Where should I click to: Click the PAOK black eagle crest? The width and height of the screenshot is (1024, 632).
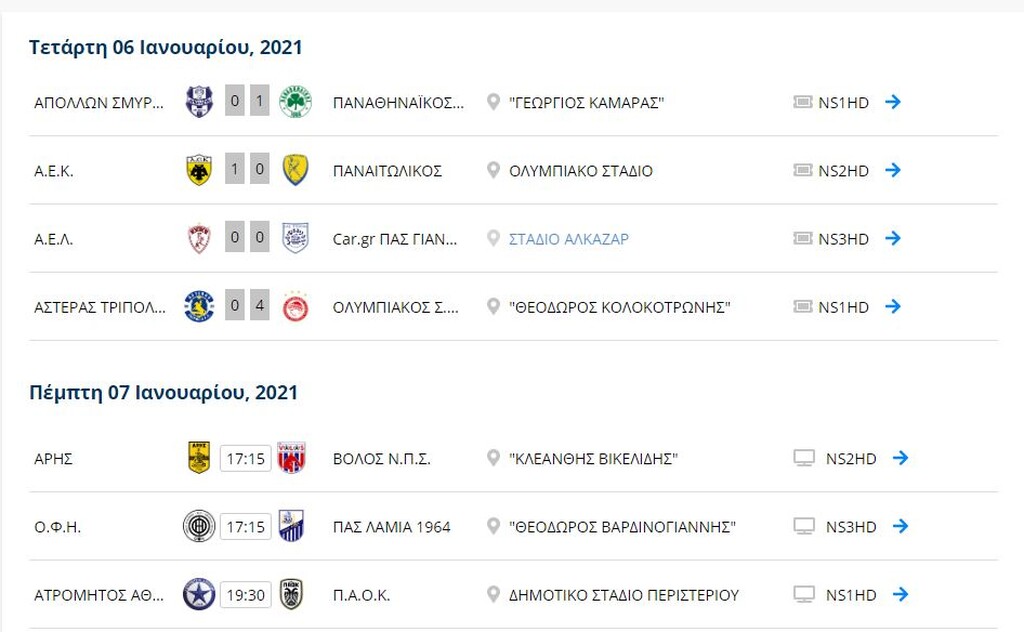tap(291, 594)
